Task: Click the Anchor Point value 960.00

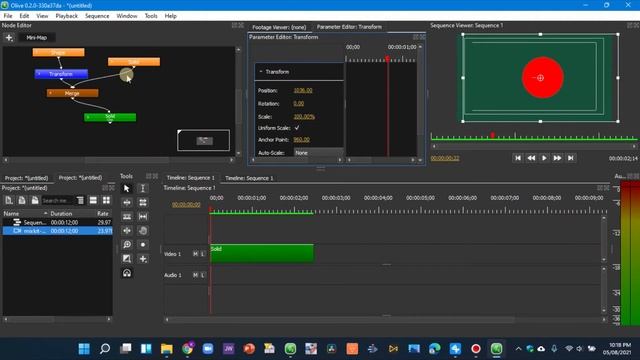Action: click(301, 140)
